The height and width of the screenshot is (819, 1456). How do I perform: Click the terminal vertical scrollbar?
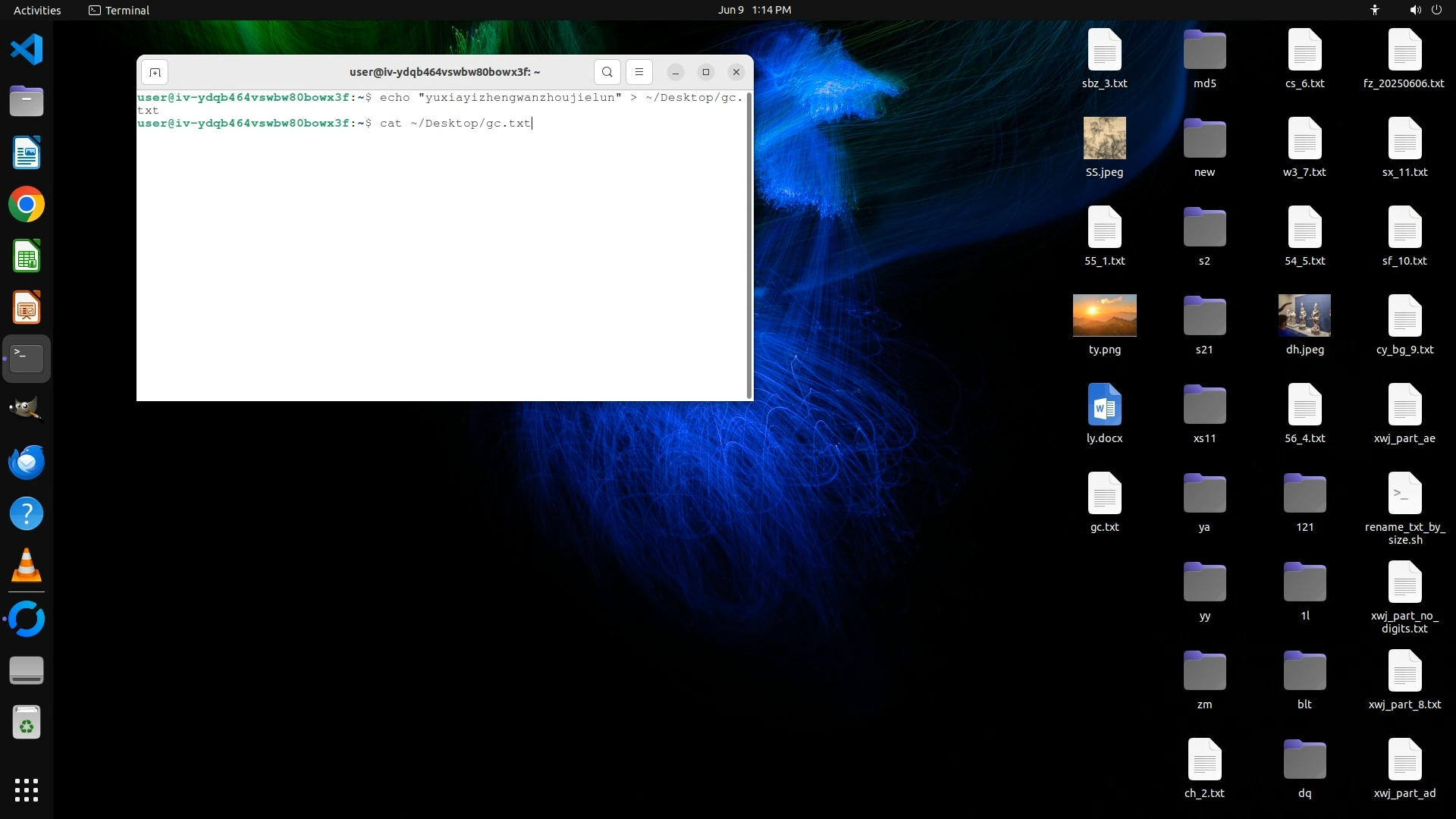point(749,244)
